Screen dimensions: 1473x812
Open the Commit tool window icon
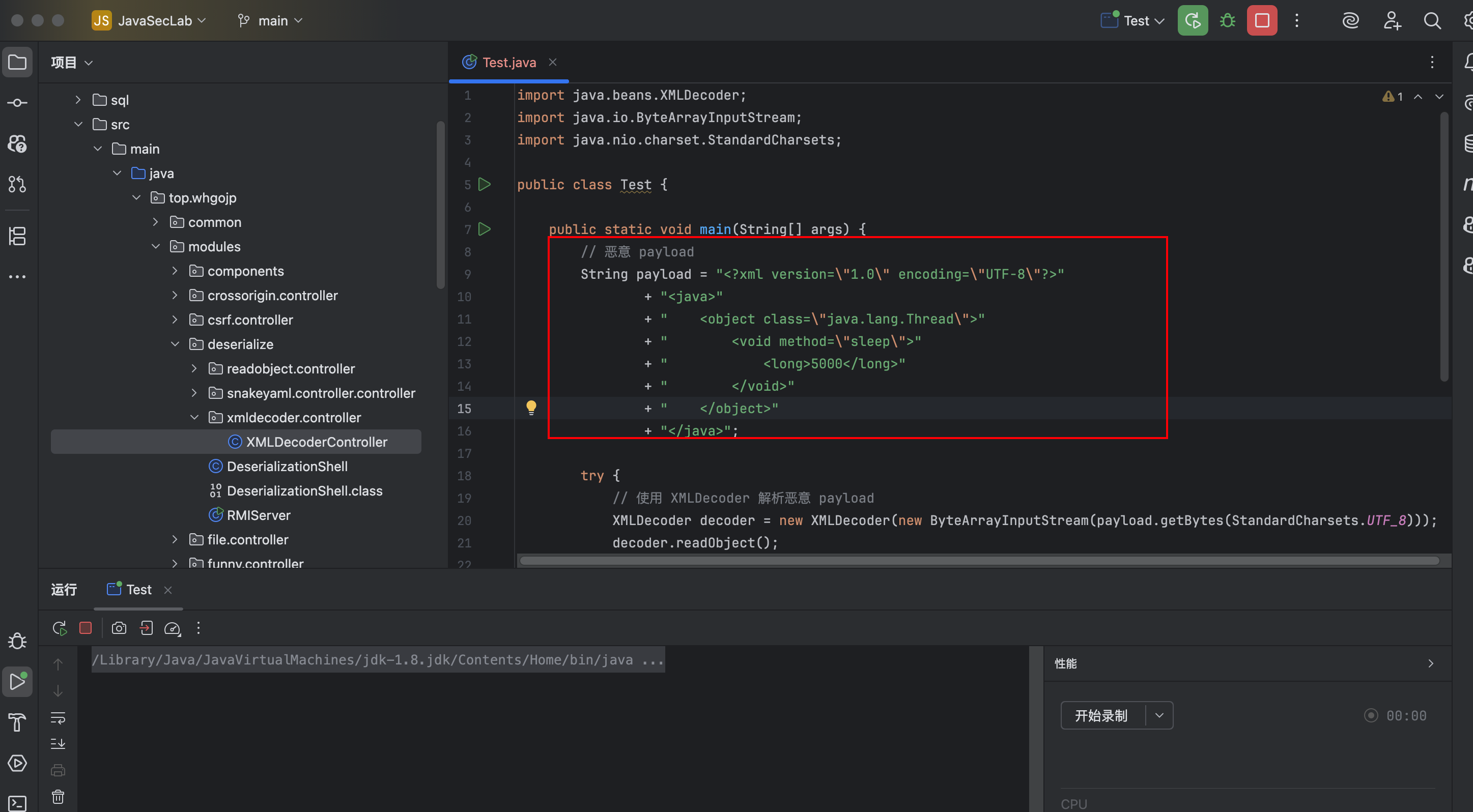[x=17, y=103]
